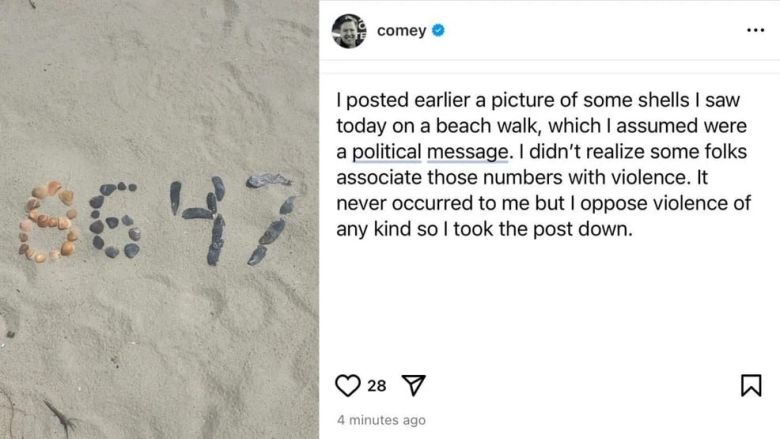
Task: Save the post with the bookmark icon
Action: coord(751,386)
